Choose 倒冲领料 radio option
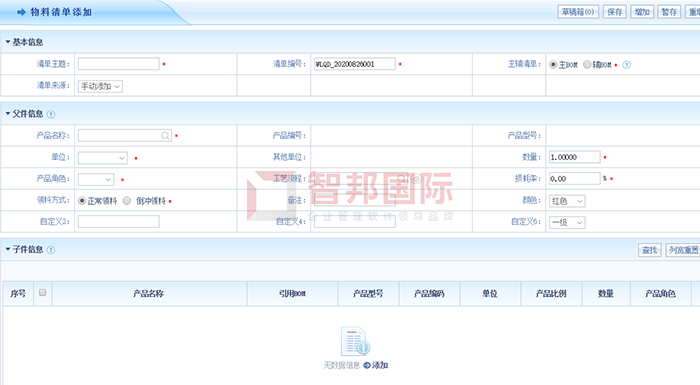 [x=127, y=201]
